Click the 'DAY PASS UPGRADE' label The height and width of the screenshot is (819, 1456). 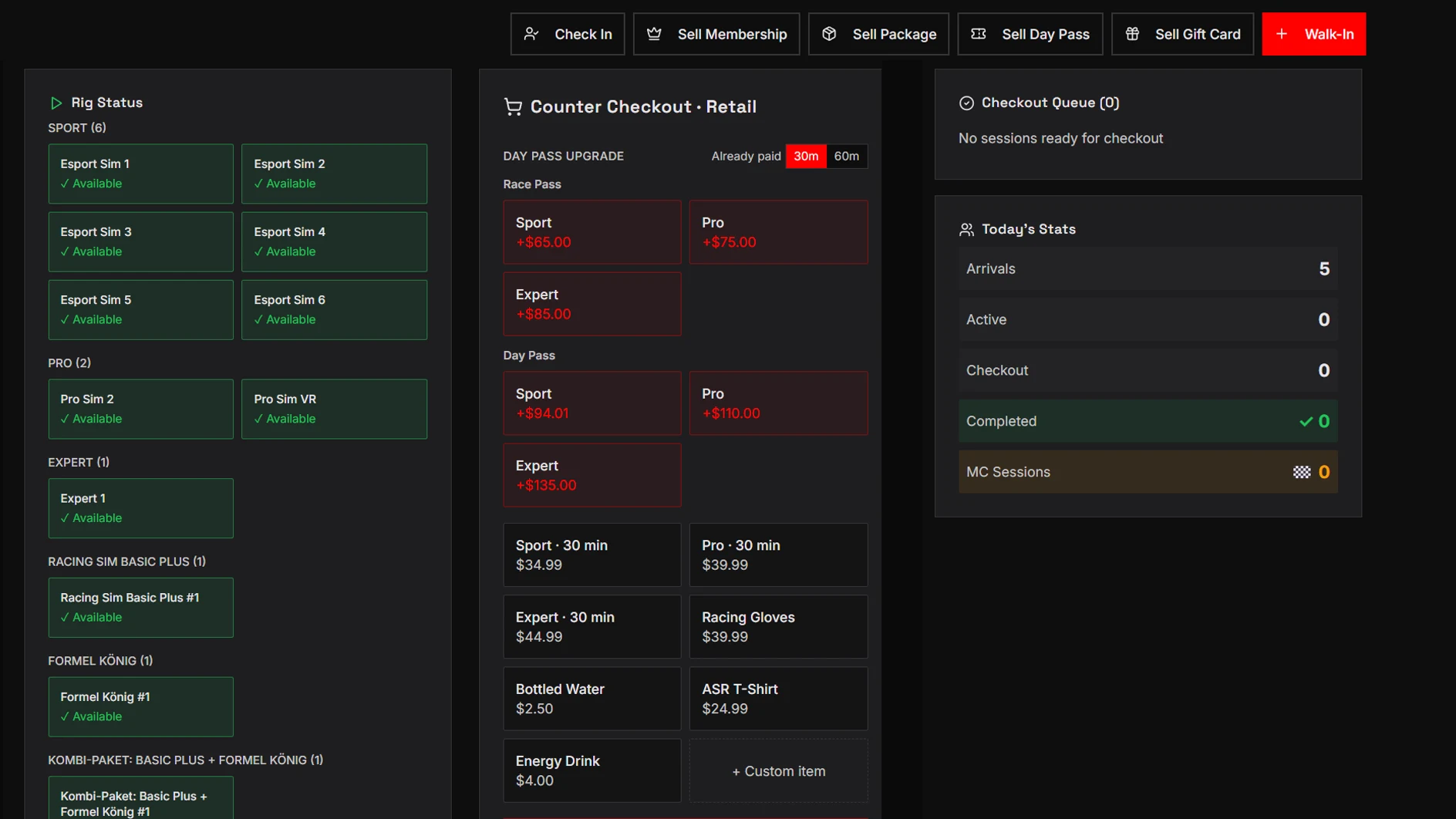point(563,156)
